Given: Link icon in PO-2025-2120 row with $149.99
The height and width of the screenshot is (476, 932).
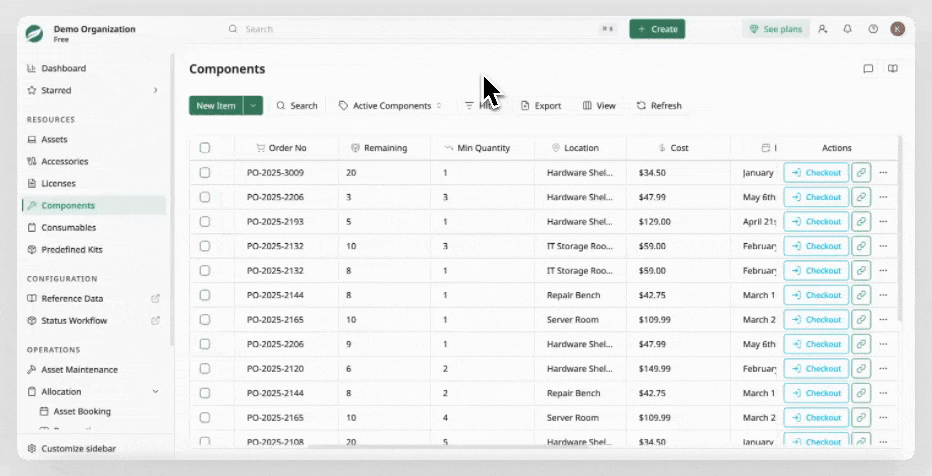Looking at the screenshot, I should click(861, 368).
